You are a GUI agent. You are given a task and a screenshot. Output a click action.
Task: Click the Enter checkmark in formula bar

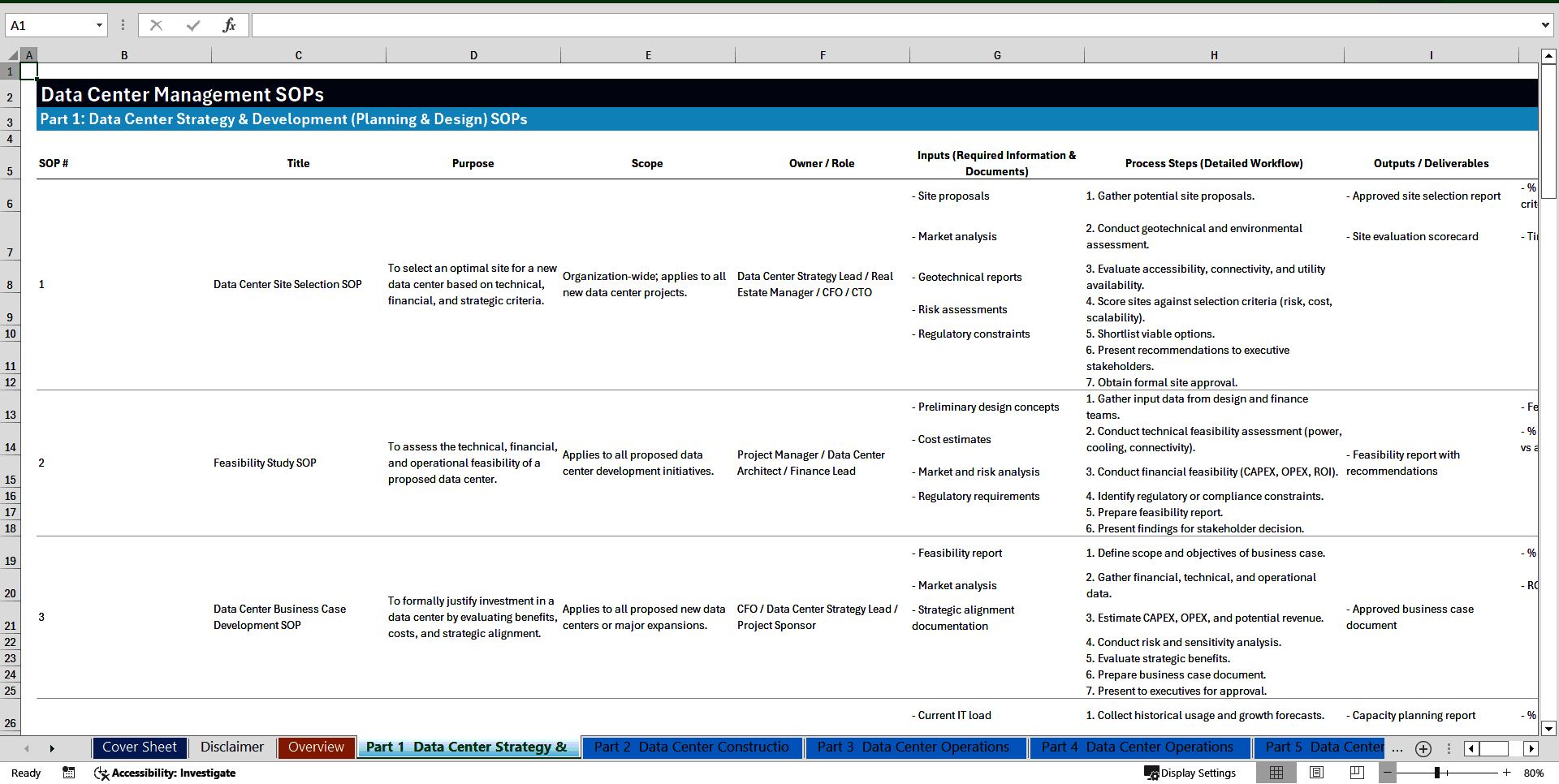[x=193, y=24]
